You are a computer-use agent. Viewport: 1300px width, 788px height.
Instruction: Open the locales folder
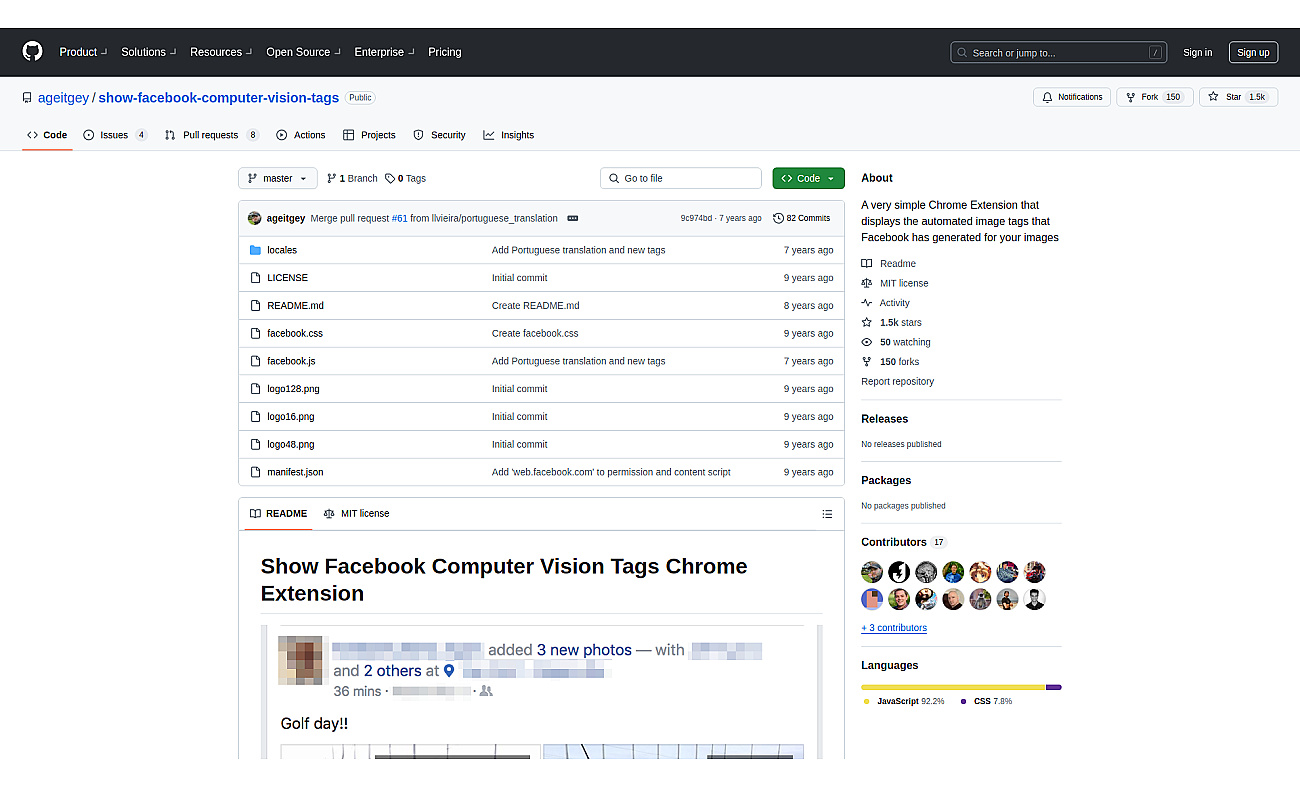[x=282, y=250]
